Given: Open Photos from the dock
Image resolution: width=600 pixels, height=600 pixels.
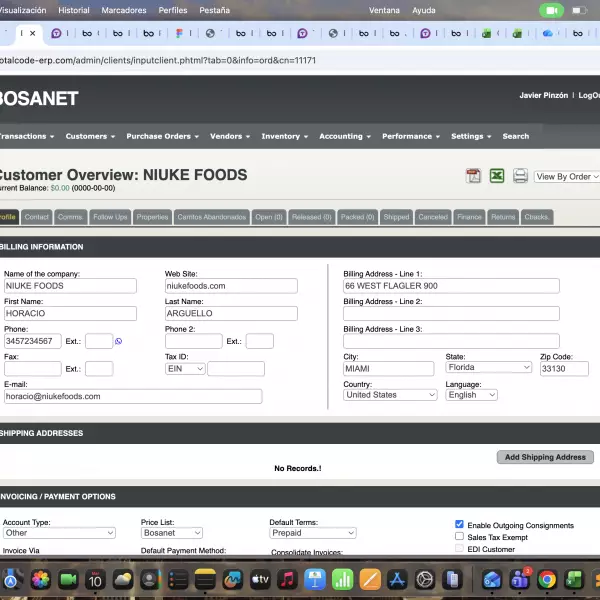Looking at the screenshot, I should point(41,580).
